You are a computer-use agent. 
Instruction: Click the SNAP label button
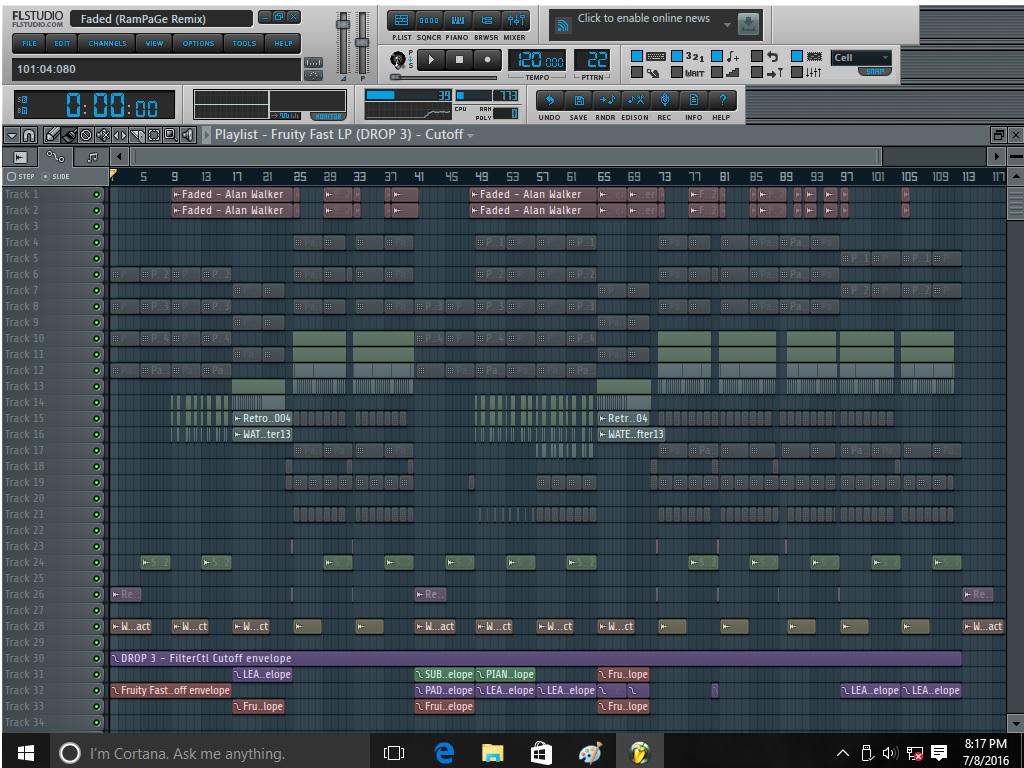click(875, 71)
